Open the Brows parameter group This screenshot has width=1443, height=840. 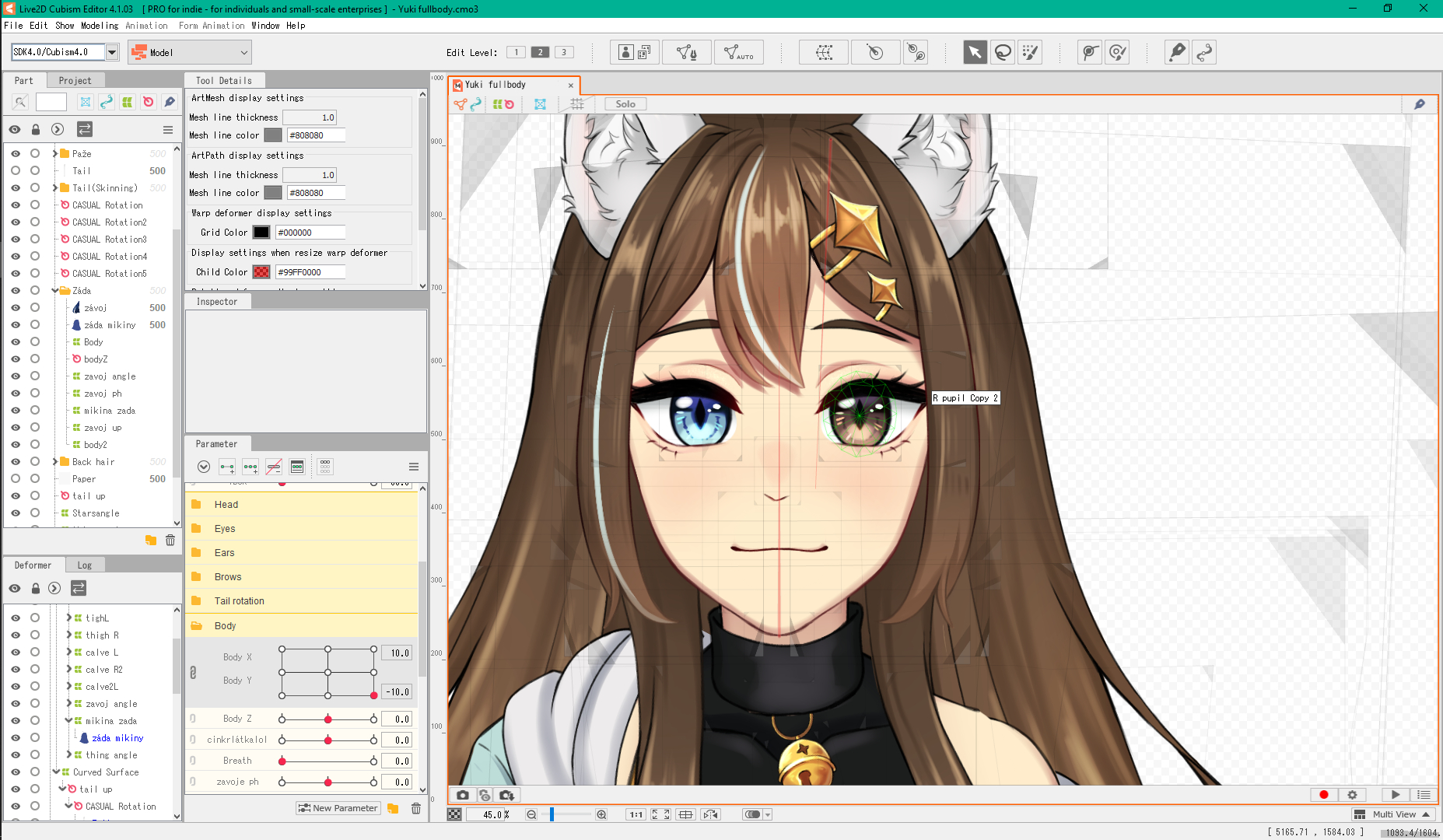click(301, 577)
